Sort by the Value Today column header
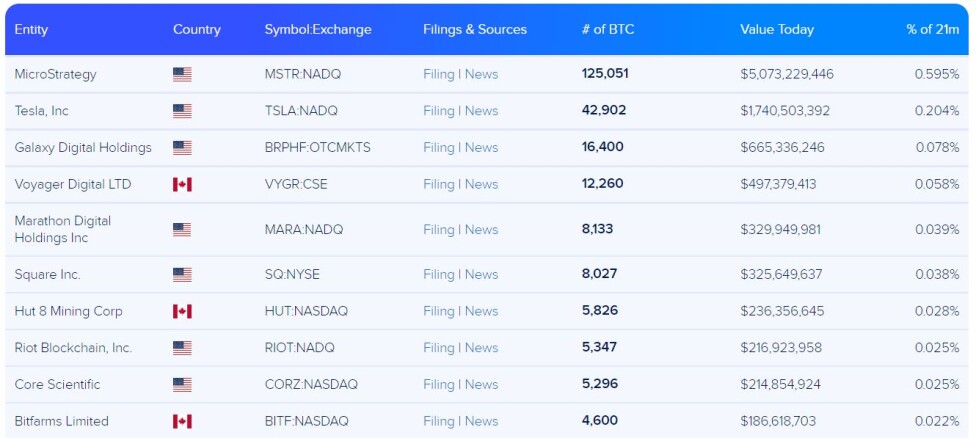Screen dimensions: 976x438 point(777,29)
